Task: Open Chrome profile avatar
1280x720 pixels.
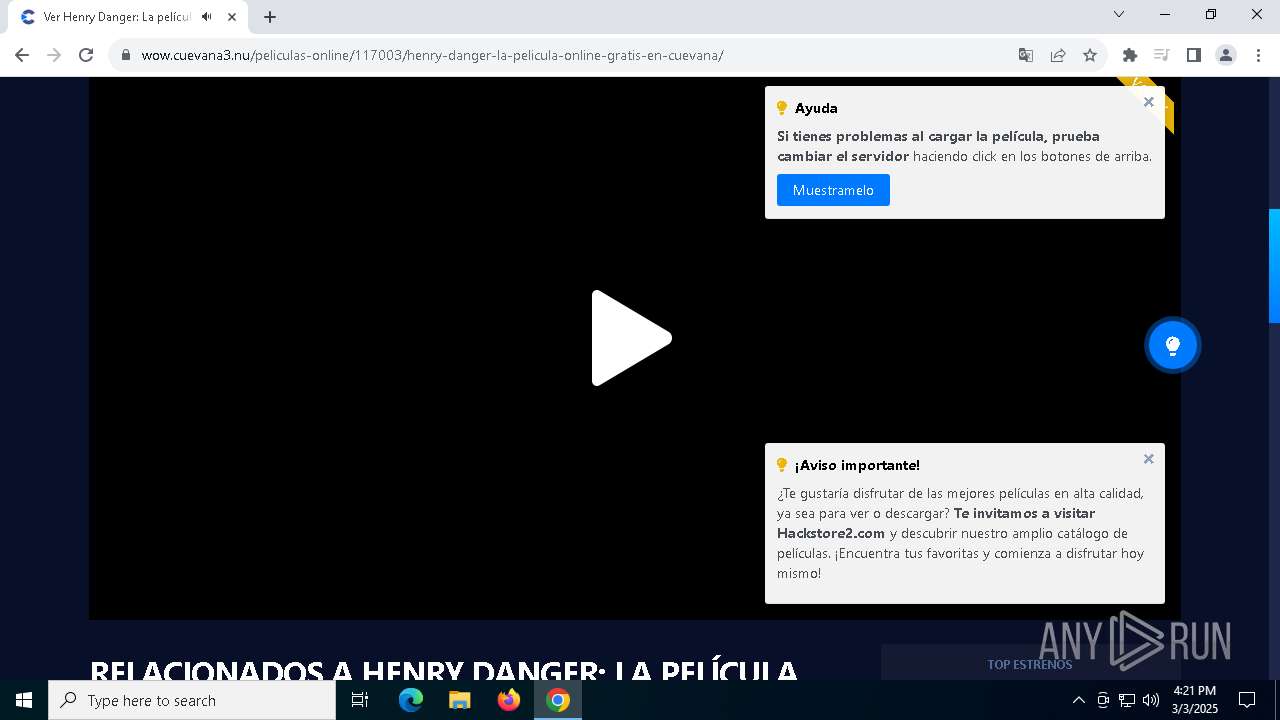Action: coord(1226,55)
